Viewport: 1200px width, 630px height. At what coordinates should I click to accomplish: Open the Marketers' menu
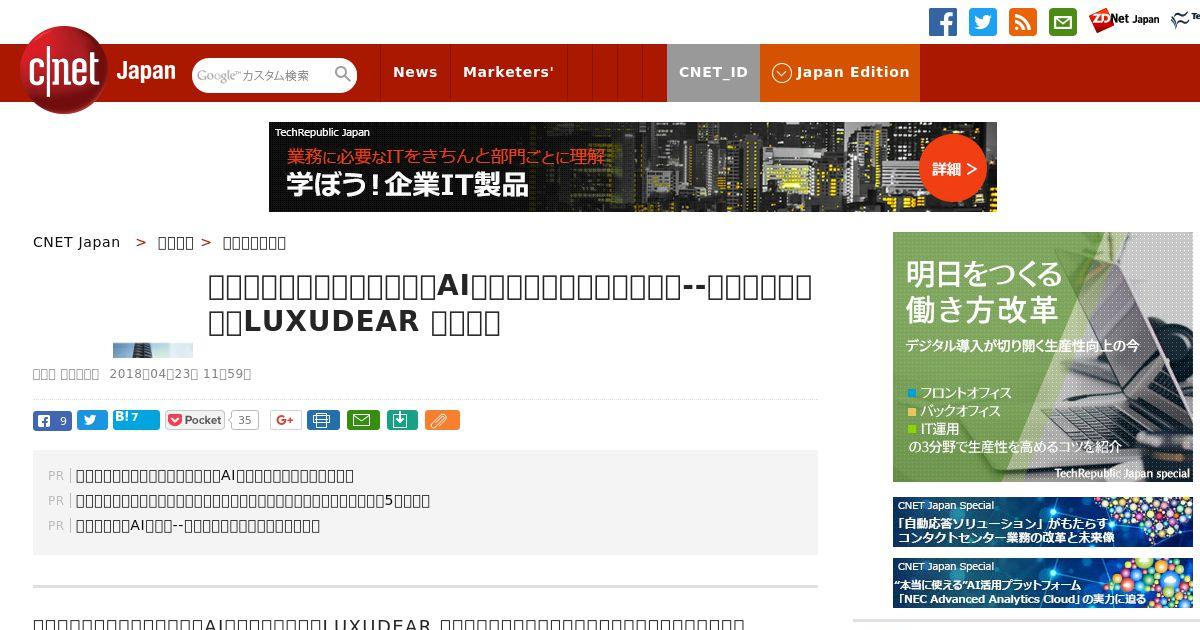(x=508, y=72)
